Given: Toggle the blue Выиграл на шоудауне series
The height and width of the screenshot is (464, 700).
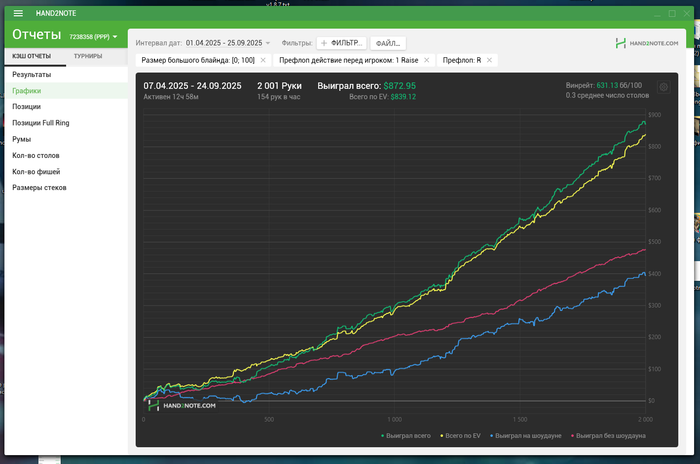Looking at the screenshot, I should click(x=525, y=435).
